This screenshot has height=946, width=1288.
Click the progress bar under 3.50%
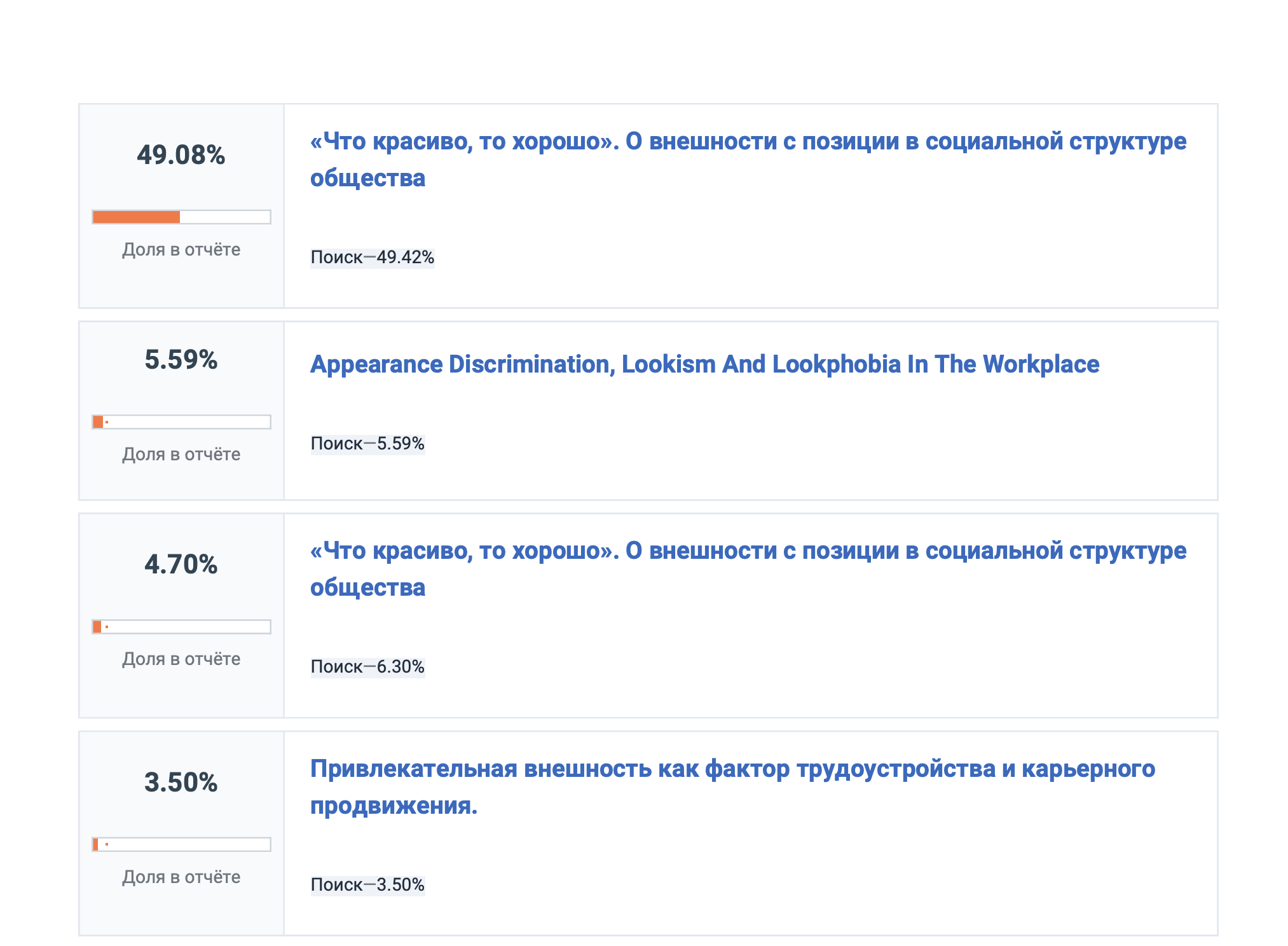[x=181, y=844]
